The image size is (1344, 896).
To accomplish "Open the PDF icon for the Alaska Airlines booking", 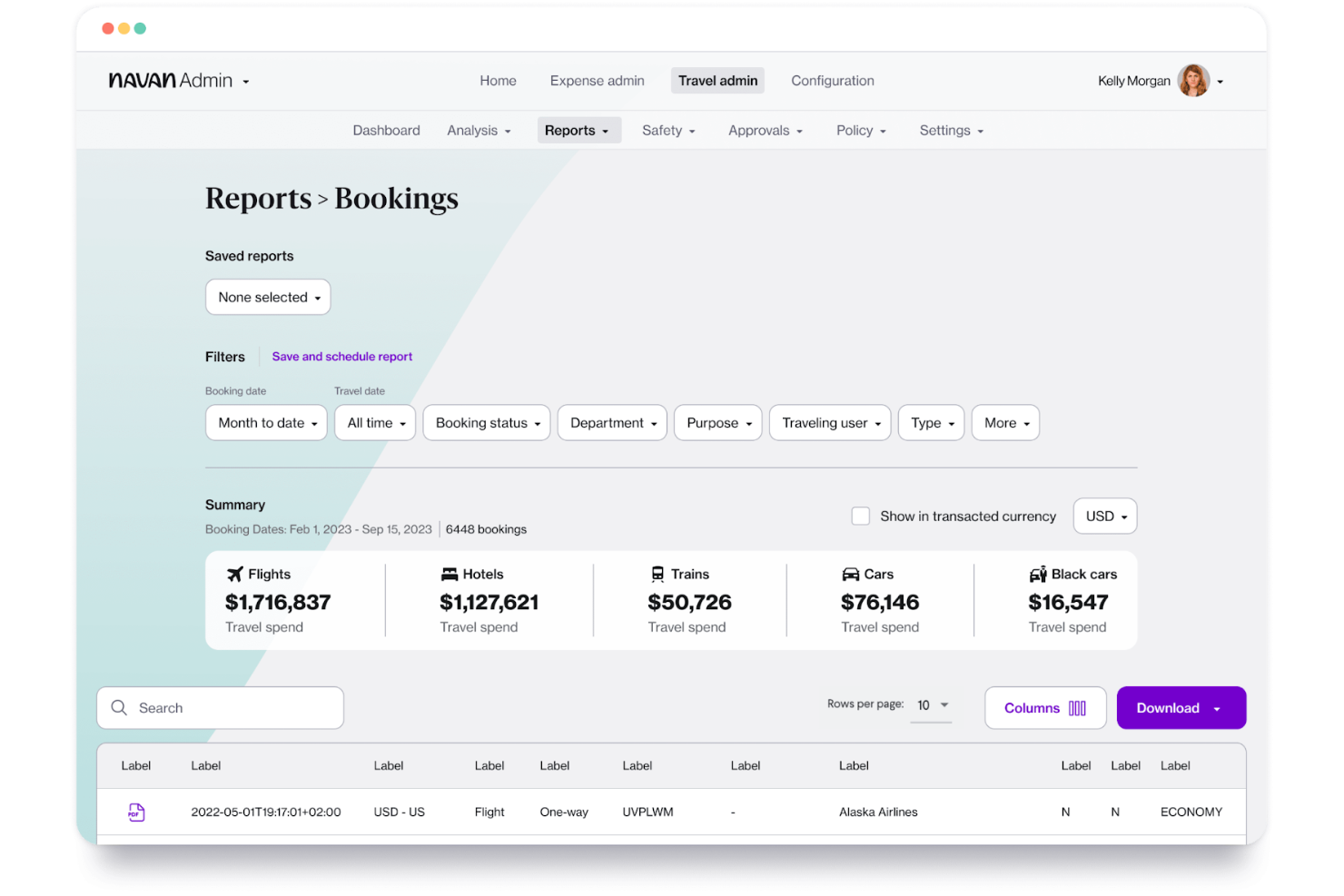I will (135, 812).
